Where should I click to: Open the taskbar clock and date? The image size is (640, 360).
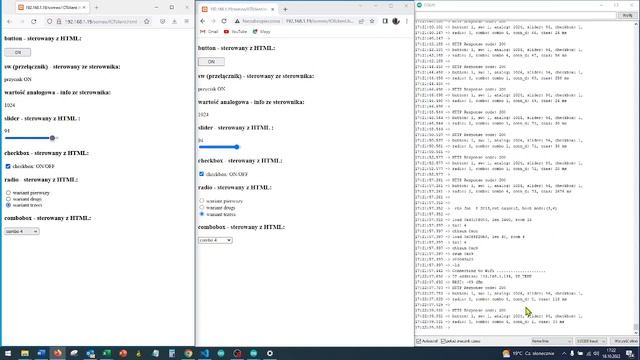point(611,353)
